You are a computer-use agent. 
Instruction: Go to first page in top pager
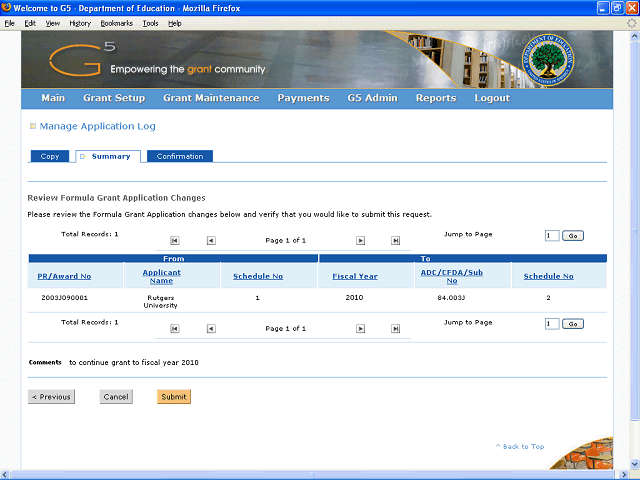click(x=175, y=240)
